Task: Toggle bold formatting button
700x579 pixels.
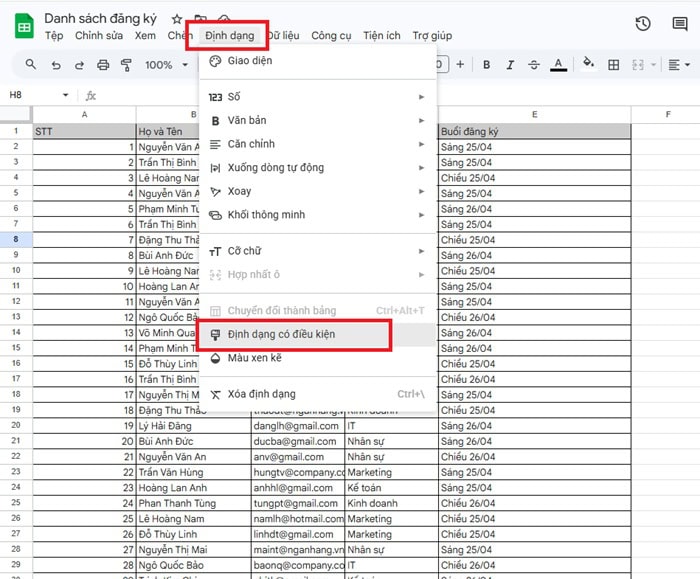Action: coord(486,65)
